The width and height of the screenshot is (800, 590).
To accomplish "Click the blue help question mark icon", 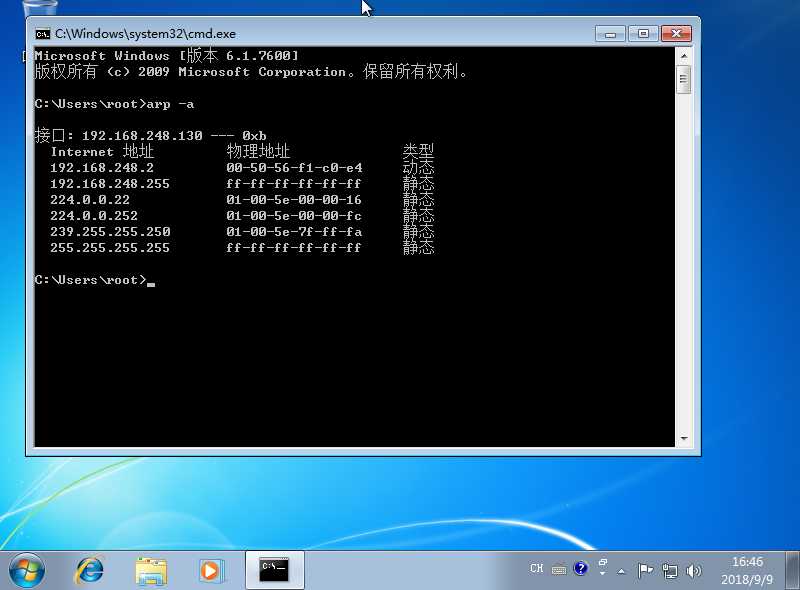I will pos(581,568).
